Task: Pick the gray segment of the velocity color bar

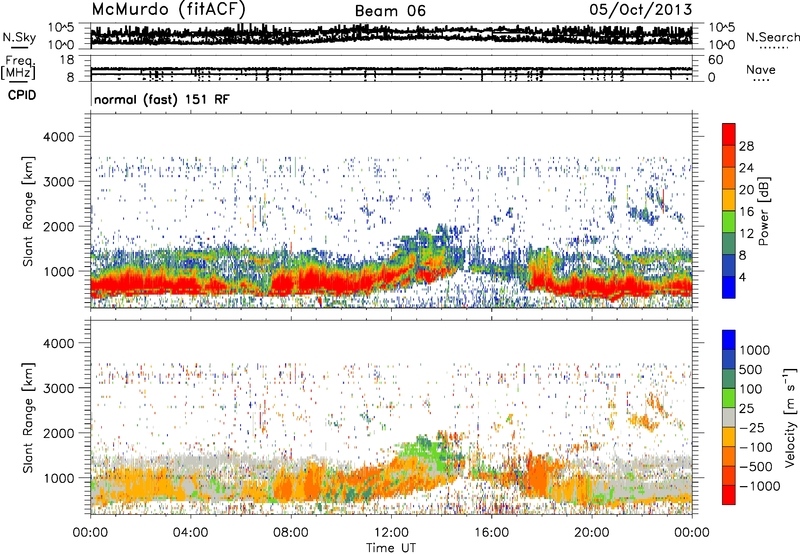Action: (729, 417)
